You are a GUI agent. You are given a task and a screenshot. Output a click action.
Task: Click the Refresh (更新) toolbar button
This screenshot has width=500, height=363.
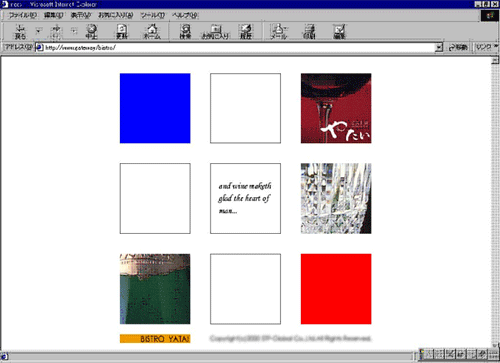click(x=122, y=32)
